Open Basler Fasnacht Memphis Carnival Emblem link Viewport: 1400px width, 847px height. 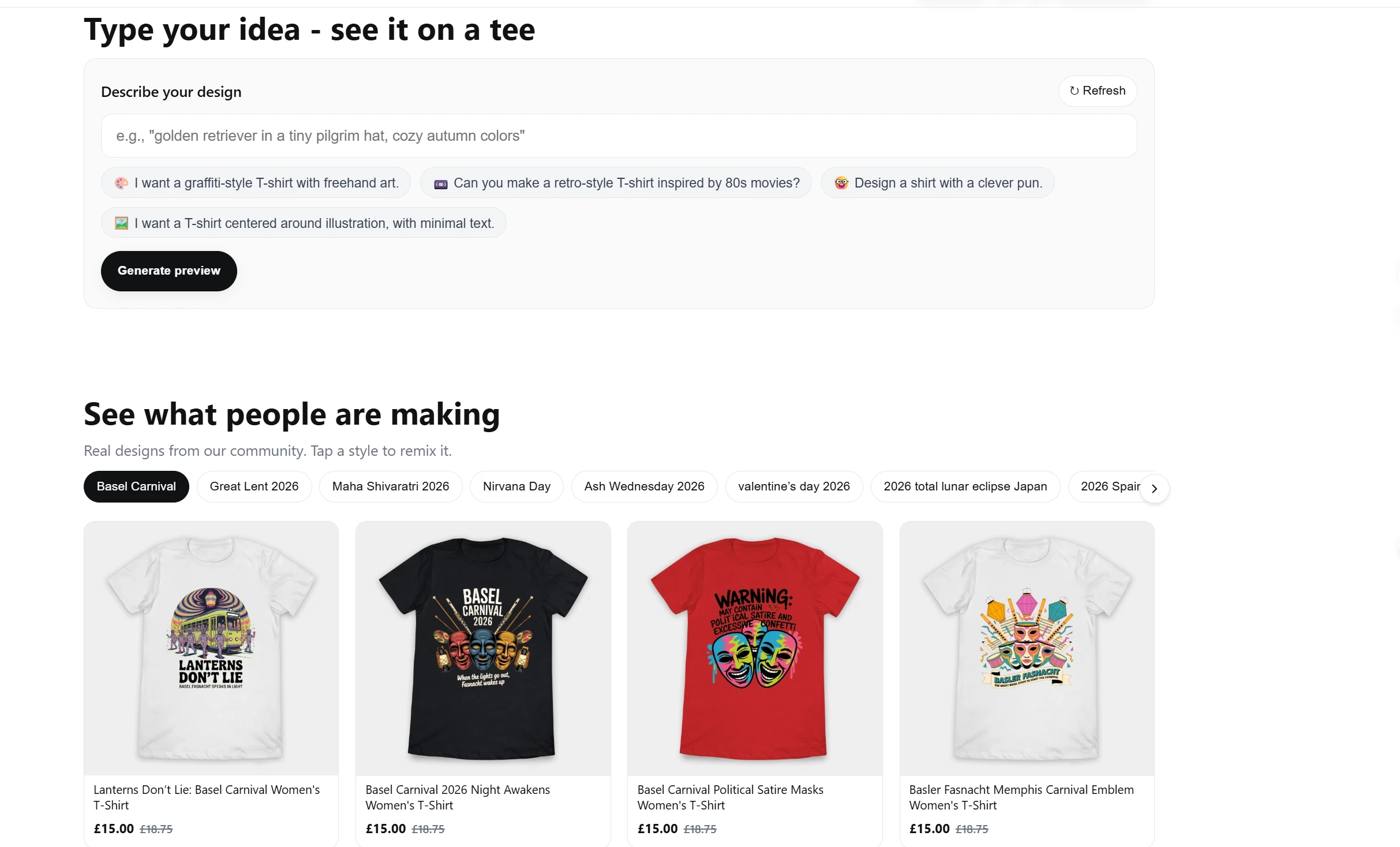(x=1021, y=797)
